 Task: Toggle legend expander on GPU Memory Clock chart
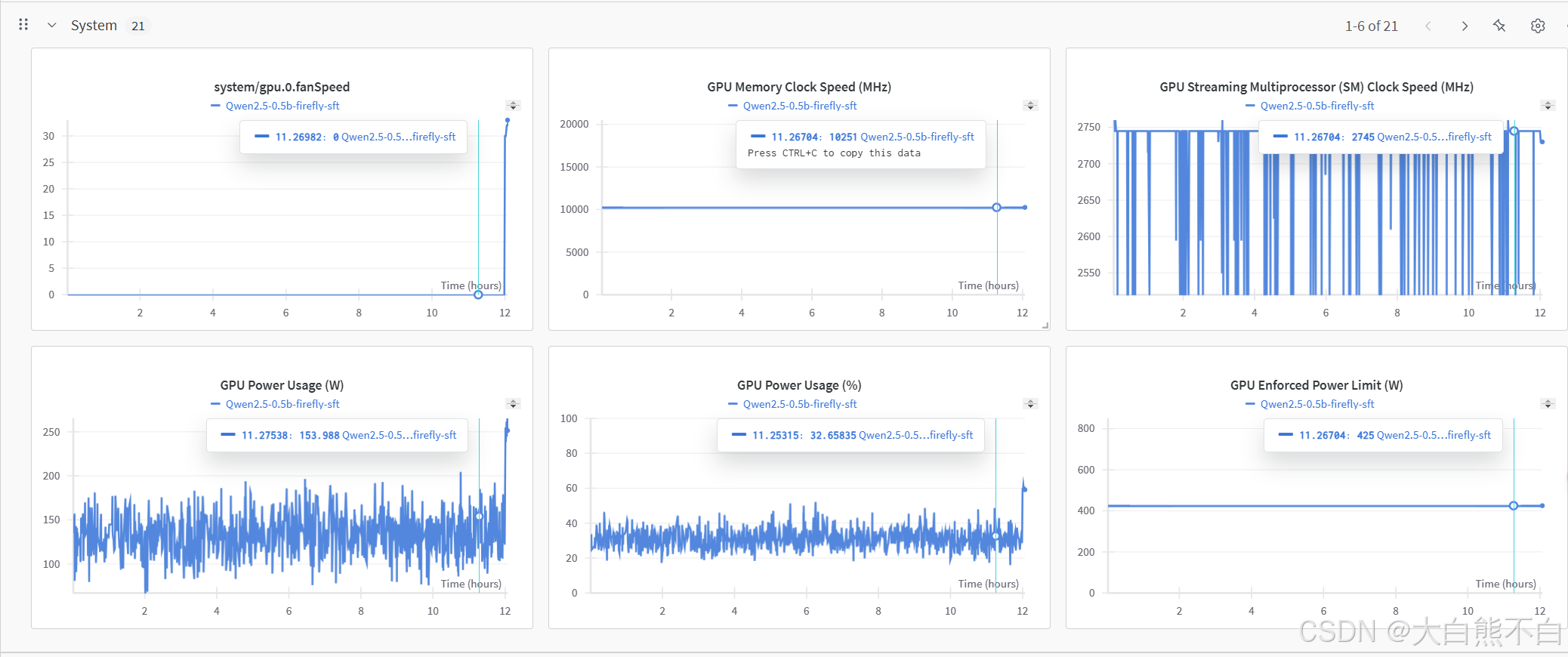pos(1030,106)
